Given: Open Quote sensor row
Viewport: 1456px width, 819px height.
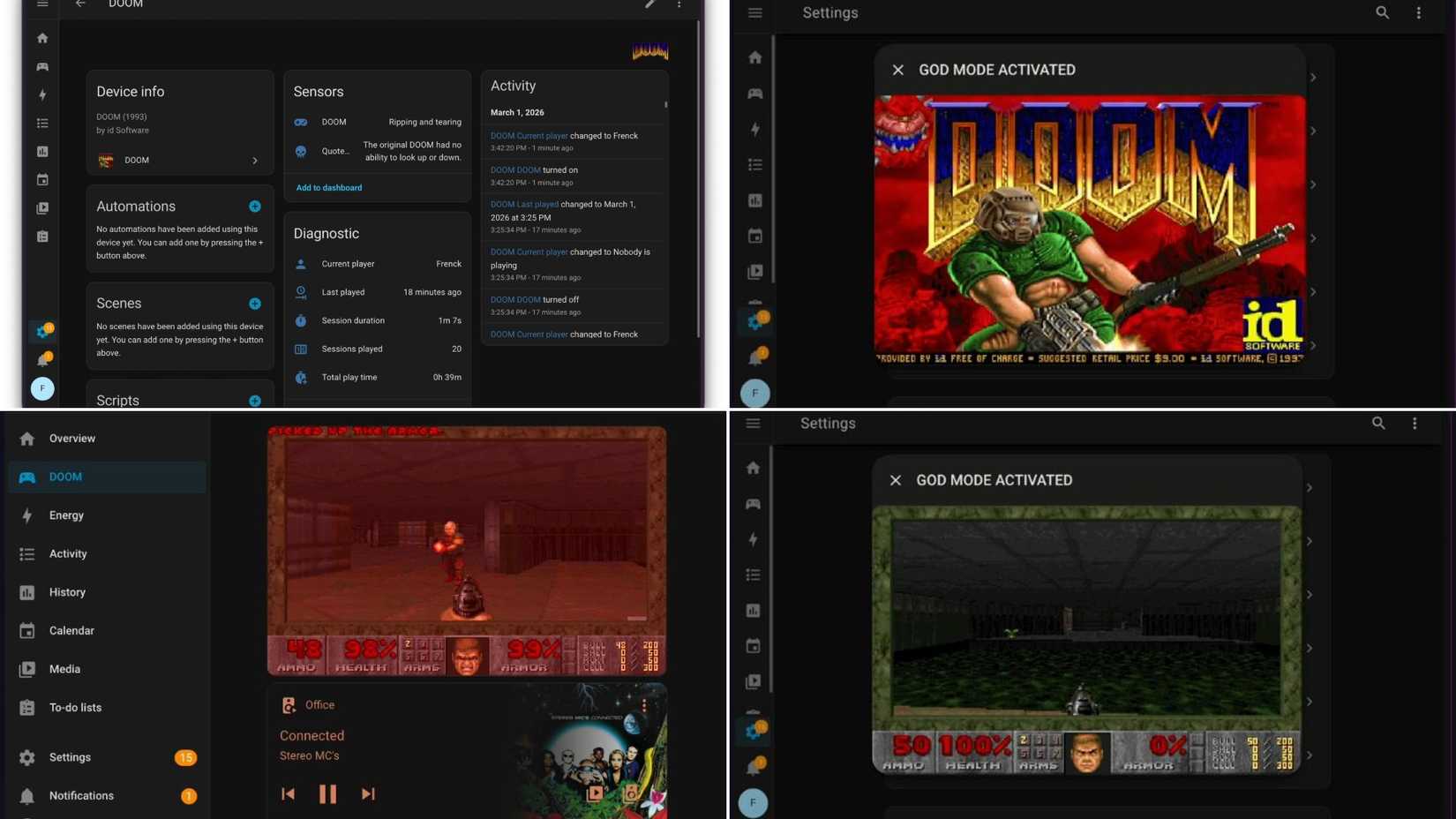Looking at the screenshot, I should click(378, 152).
